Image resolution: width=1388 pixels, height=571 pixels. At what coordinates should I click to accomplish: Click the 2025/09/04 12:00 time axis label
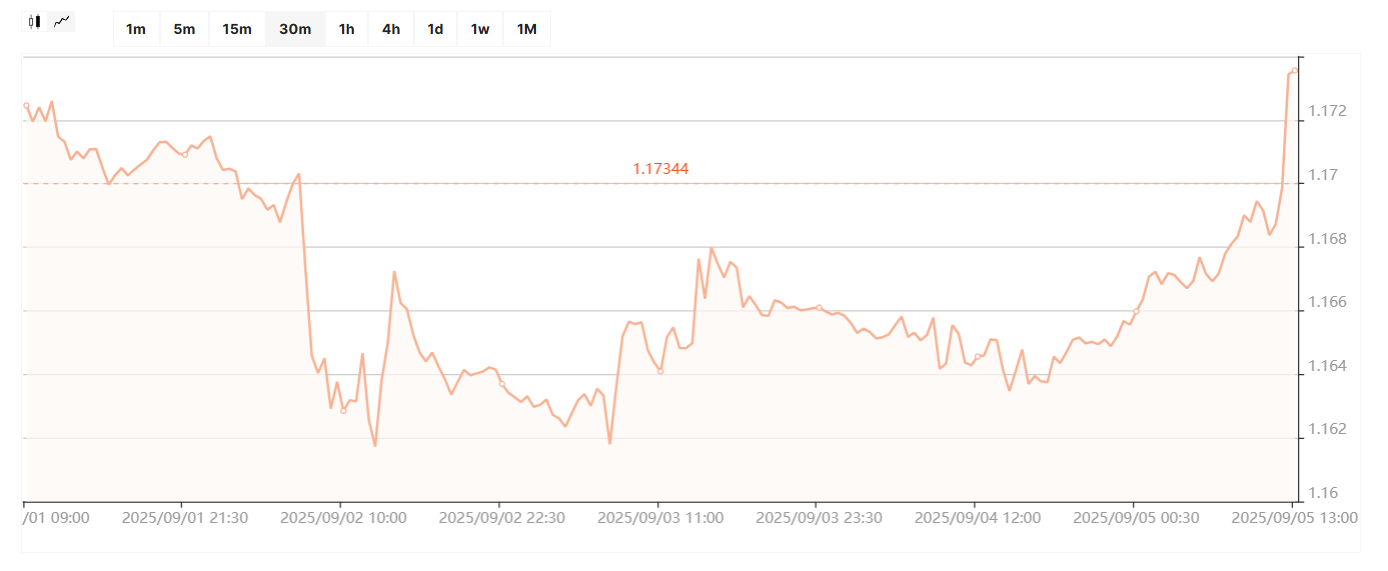point(977,518)
